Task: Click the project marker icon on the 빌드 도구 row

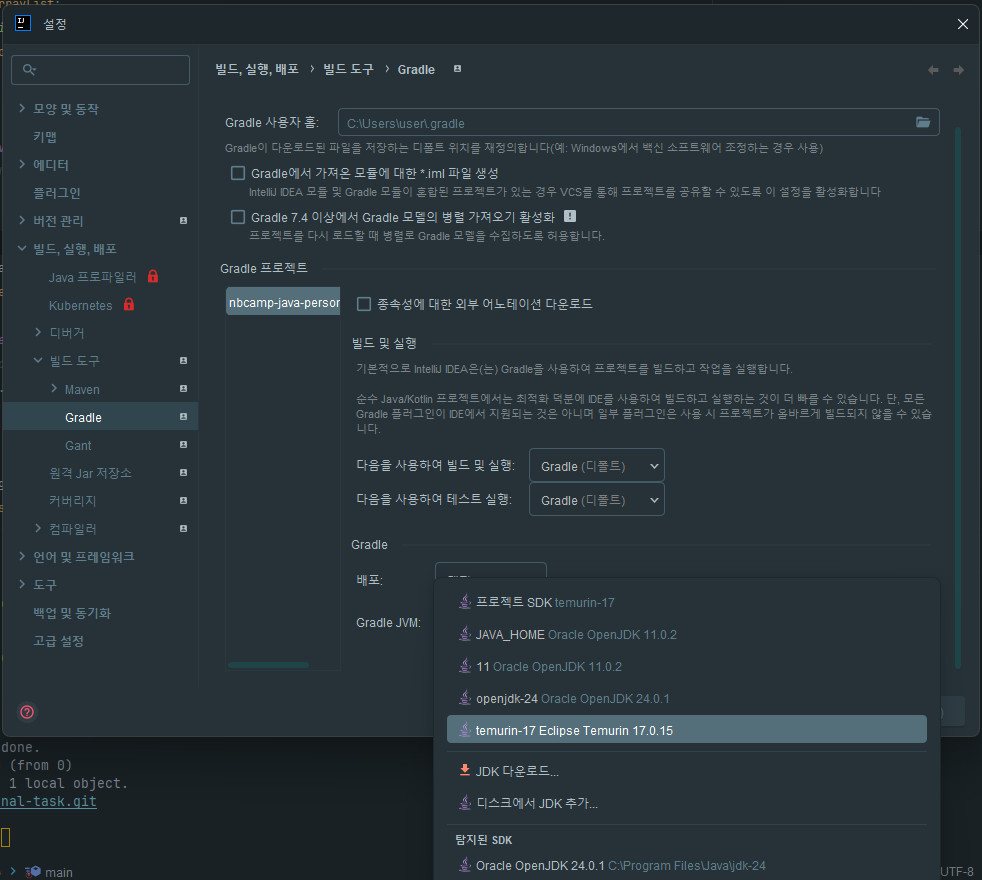Action: (x=183, y=361)
